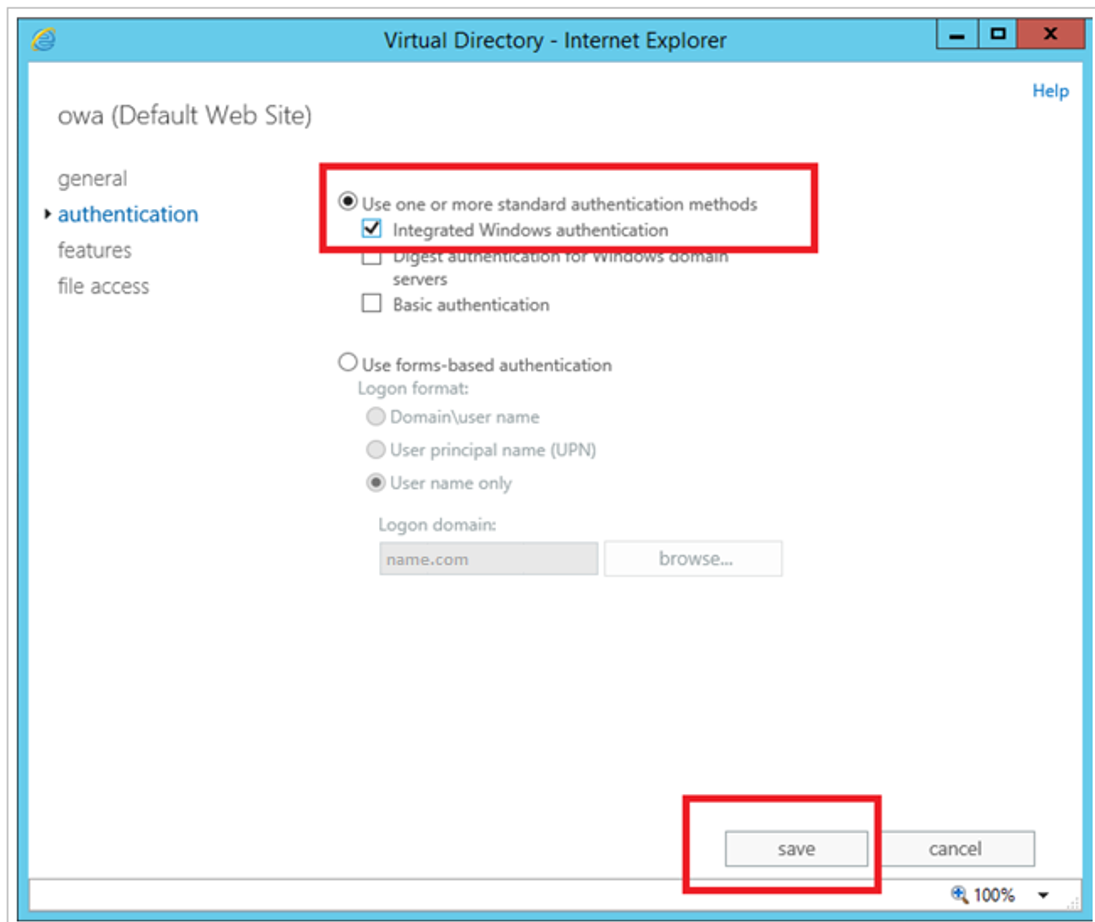Select 'Use one or more standard authentication methods'
This screenshot has height=922, width=1095.
pyautogui.click(x=348, y=202)
